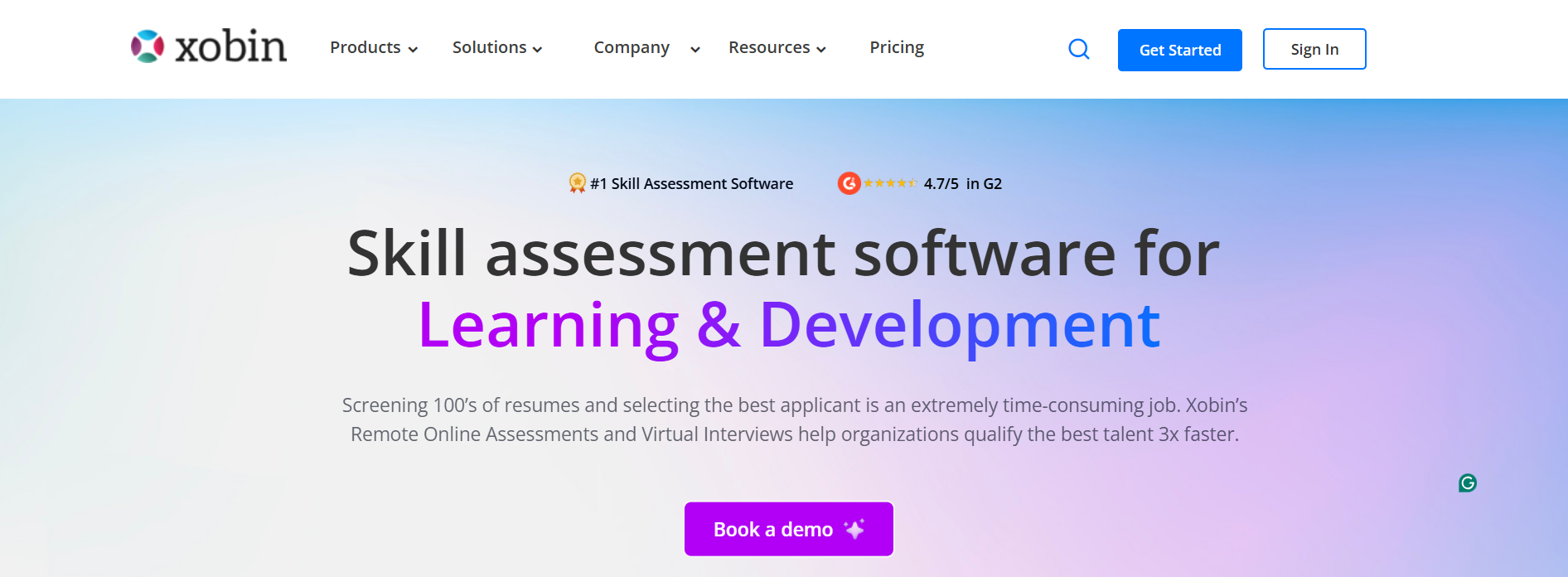Expand the Resources dropdown chevron
The width and height of the screenshot is (1568, 577).
point(821,50)
